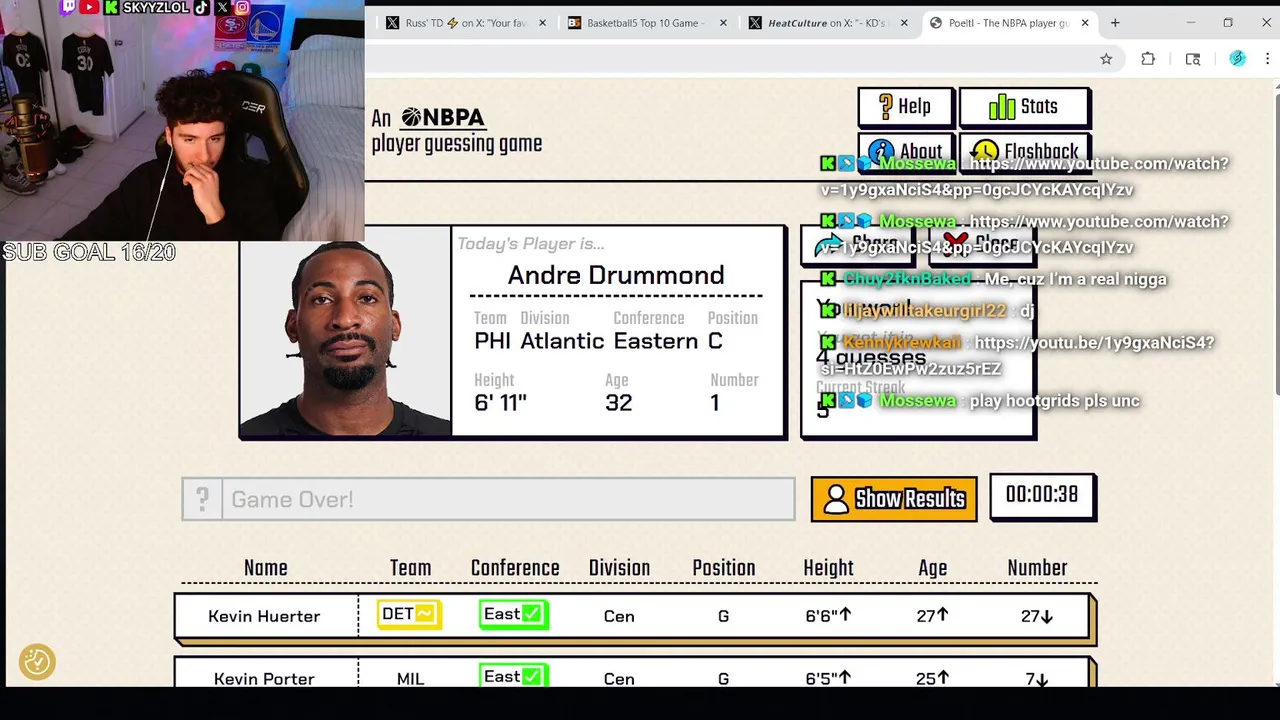Switch to Russ' TD on X tab
The height and width of the screenshot is (720, 1280).
pos(466,23)
